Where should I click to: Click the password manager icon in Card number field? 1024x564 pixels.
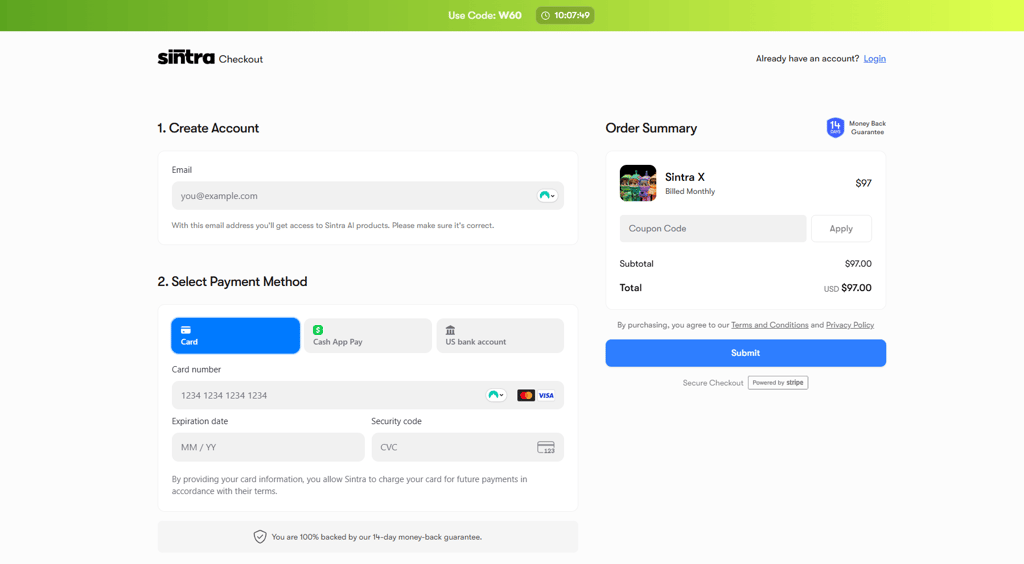click(x=496, y=395)
